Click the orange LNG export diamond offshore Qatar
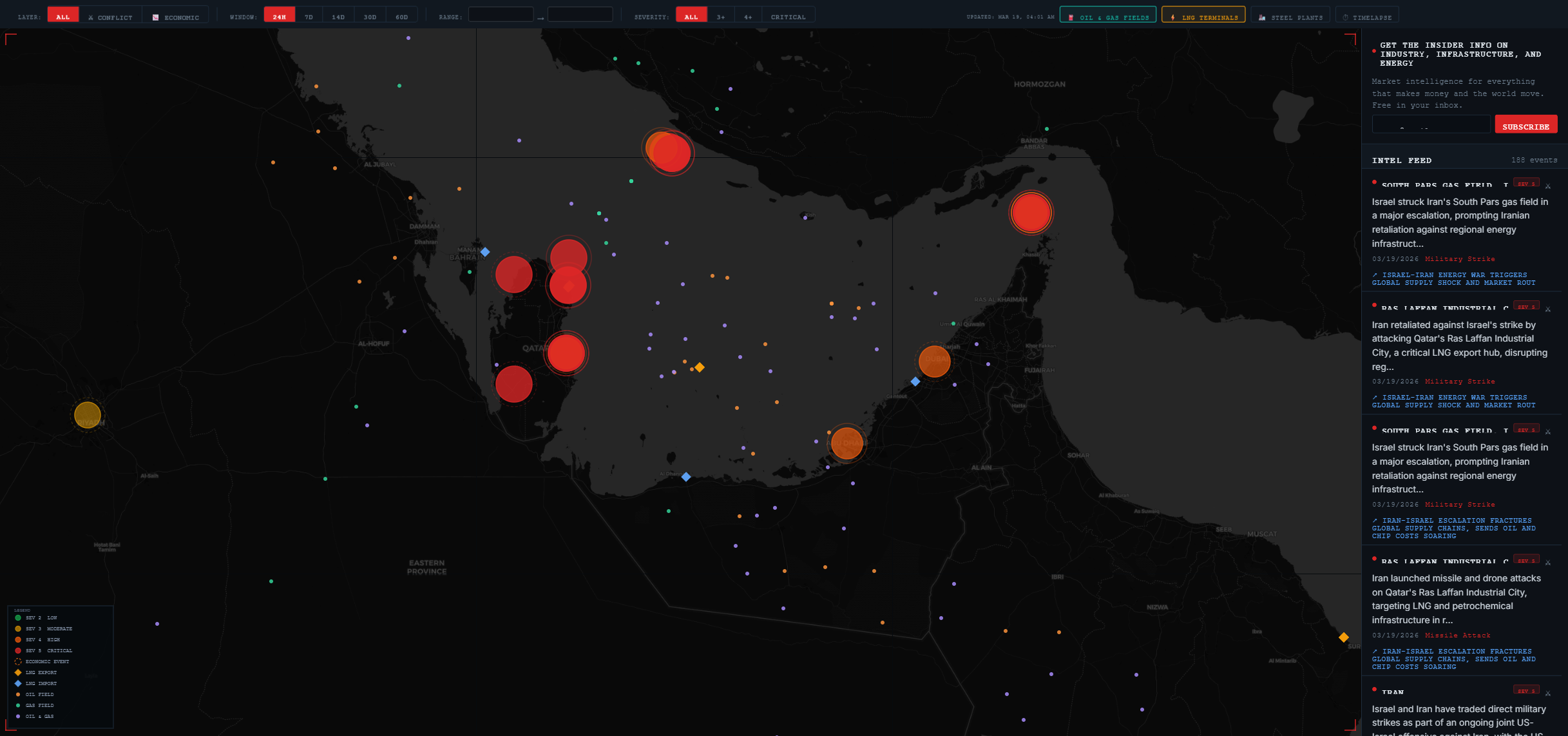The width and height of the screenshot is (1568, 736). coord(700,367)
